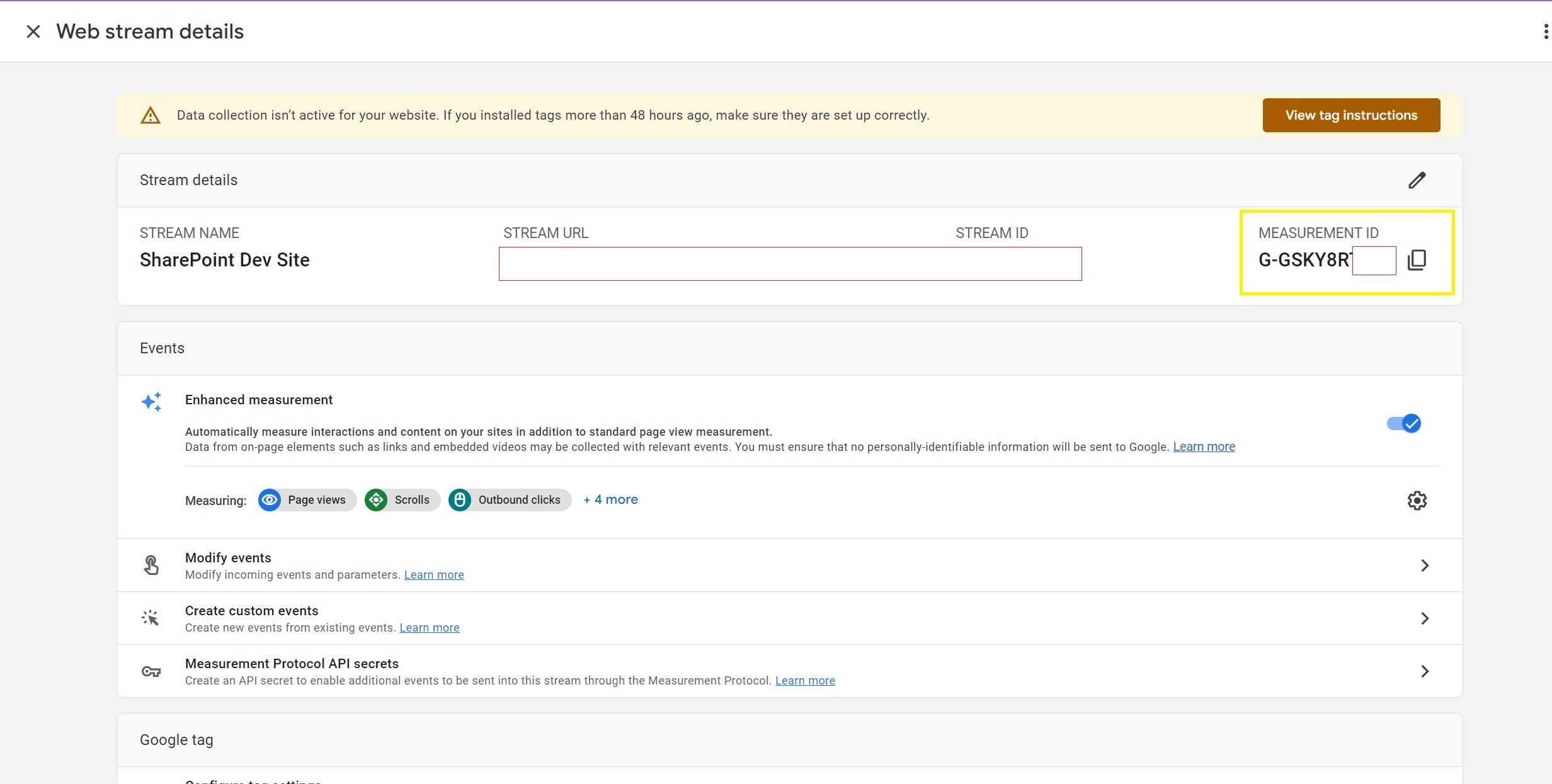
Task: Open Learn more under Create custom events
Action: pos(429,627)
